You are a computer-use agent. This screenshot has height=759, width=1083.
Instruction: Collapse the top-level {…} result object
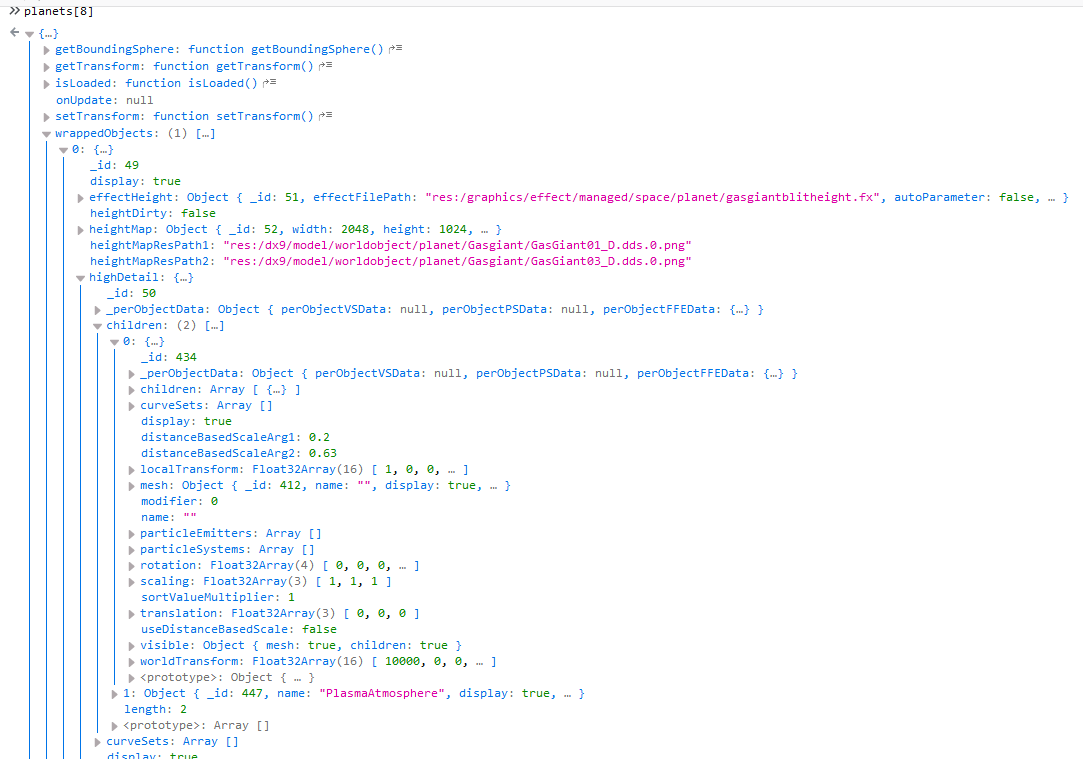29,34
